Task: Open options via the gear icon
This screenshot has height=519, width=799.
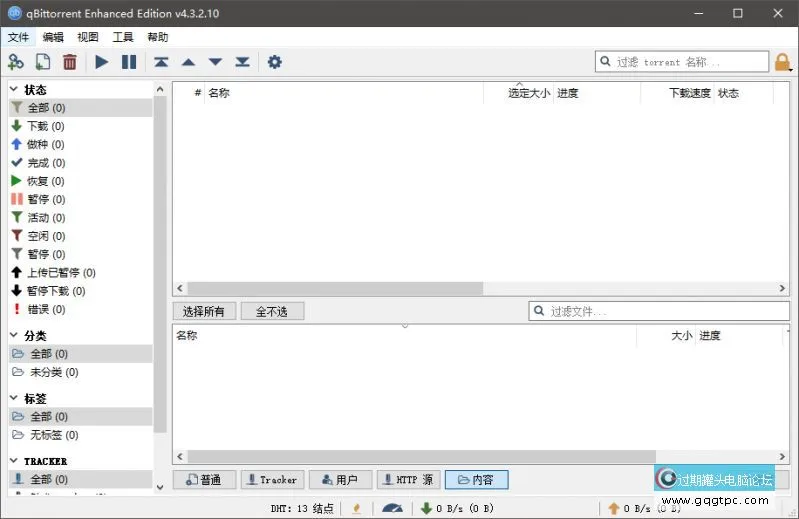Action: [x=274, y=62]
